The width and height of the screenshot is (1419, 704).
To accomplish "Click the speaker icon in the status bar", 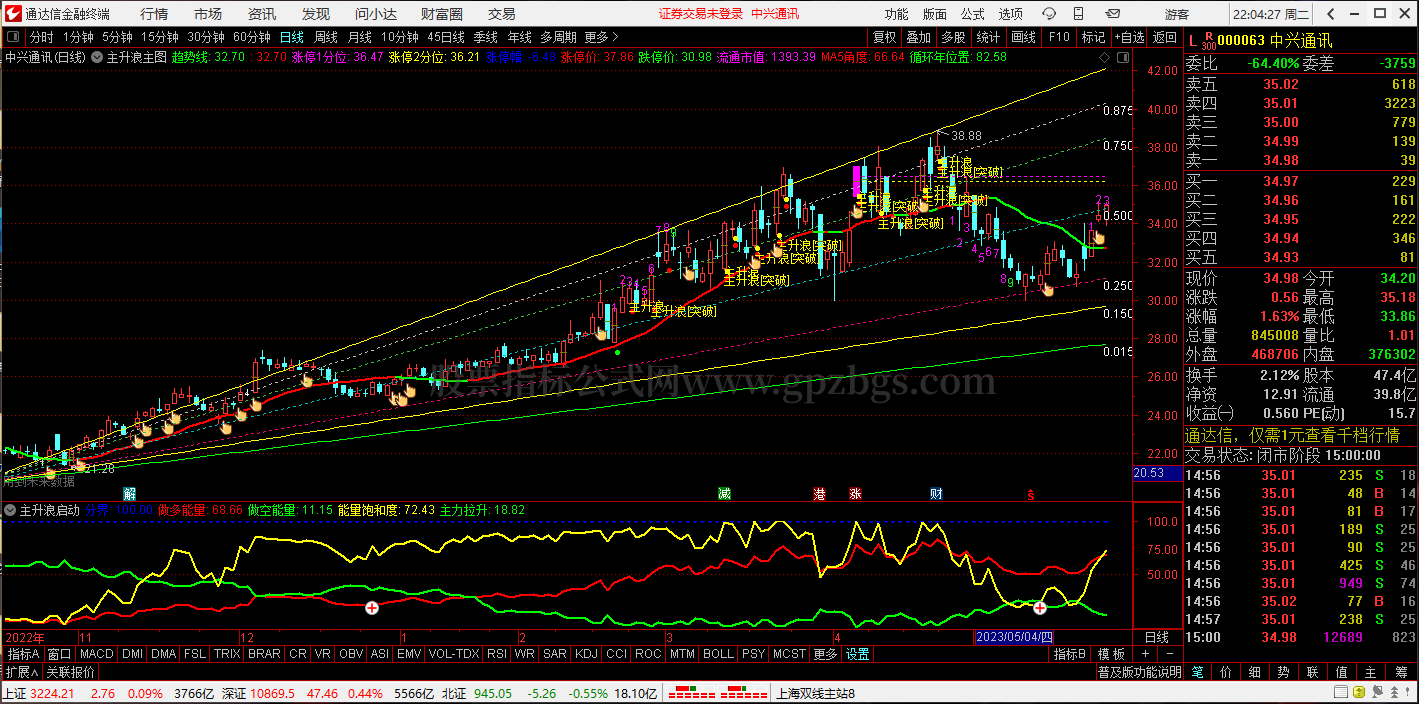I will click(1379, 693).
